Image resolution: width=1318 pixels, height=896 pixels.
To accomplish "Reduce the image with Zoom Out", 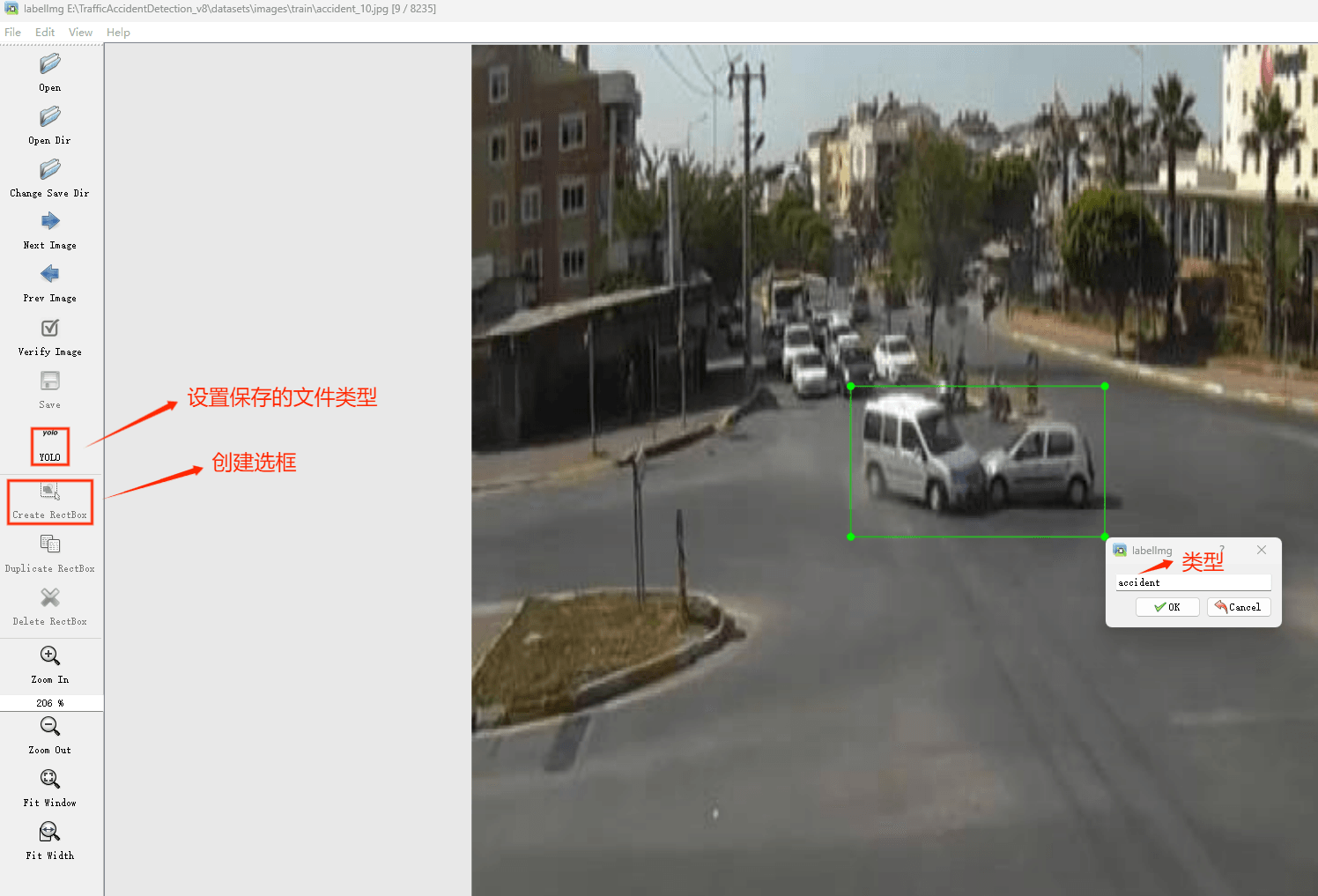I will coord(50,736).
